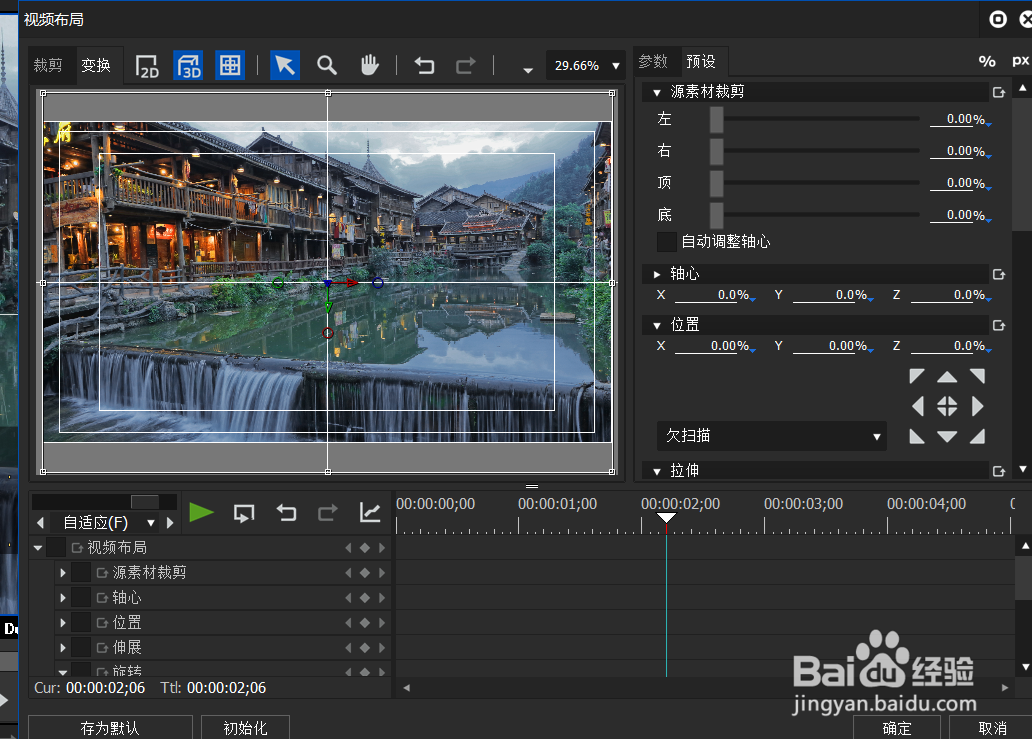Align position to top-right arrow

pos(977,376)
